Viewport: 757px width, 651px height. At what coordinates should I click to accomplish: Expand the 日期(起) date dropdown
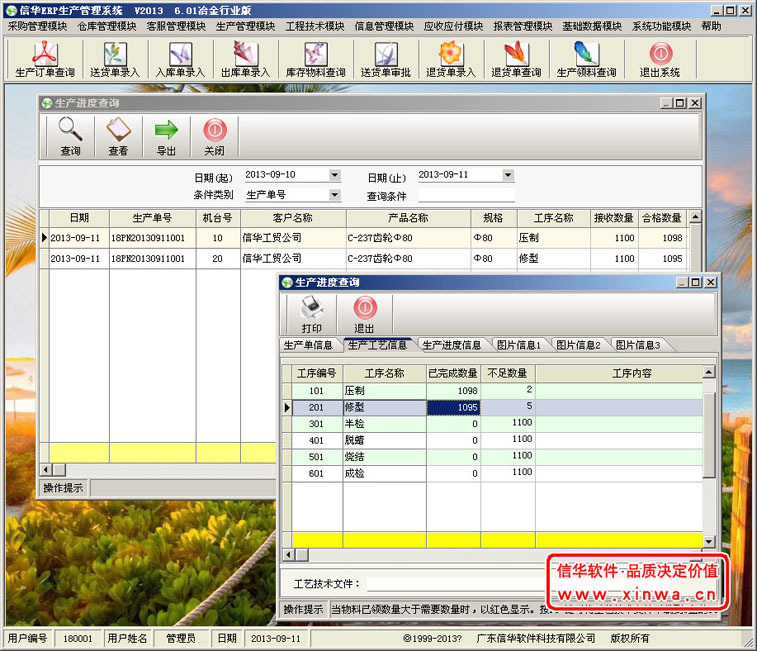pyautogui.click(x=335, y=176)
